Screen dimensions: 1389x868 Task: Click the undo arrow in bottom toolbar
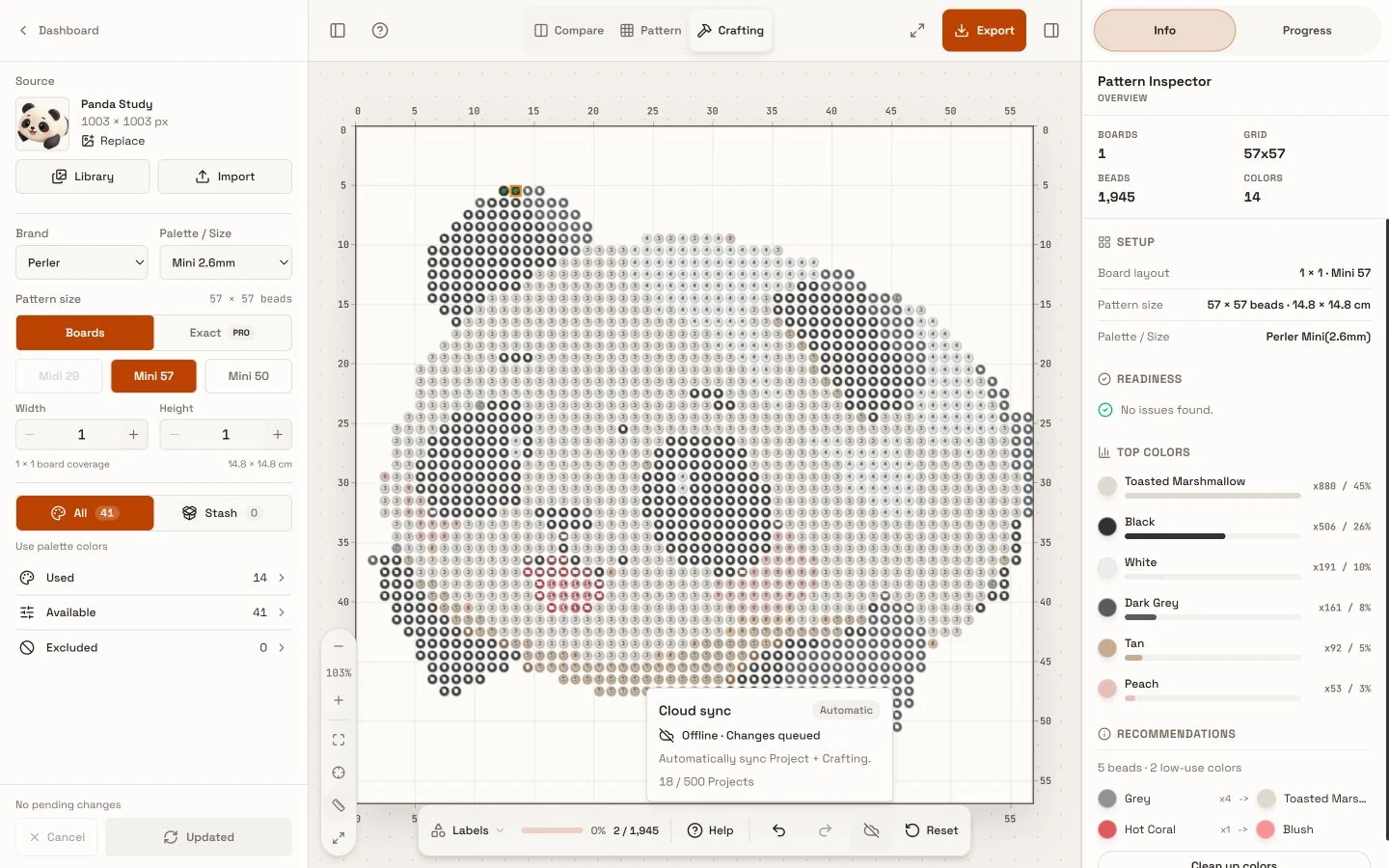point(779,830)
